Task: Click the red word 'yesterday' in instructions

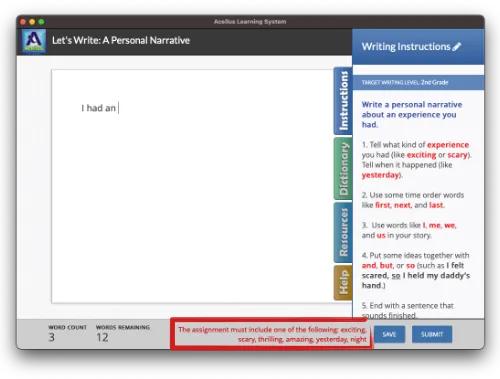Action: click(x=380, y=175)
